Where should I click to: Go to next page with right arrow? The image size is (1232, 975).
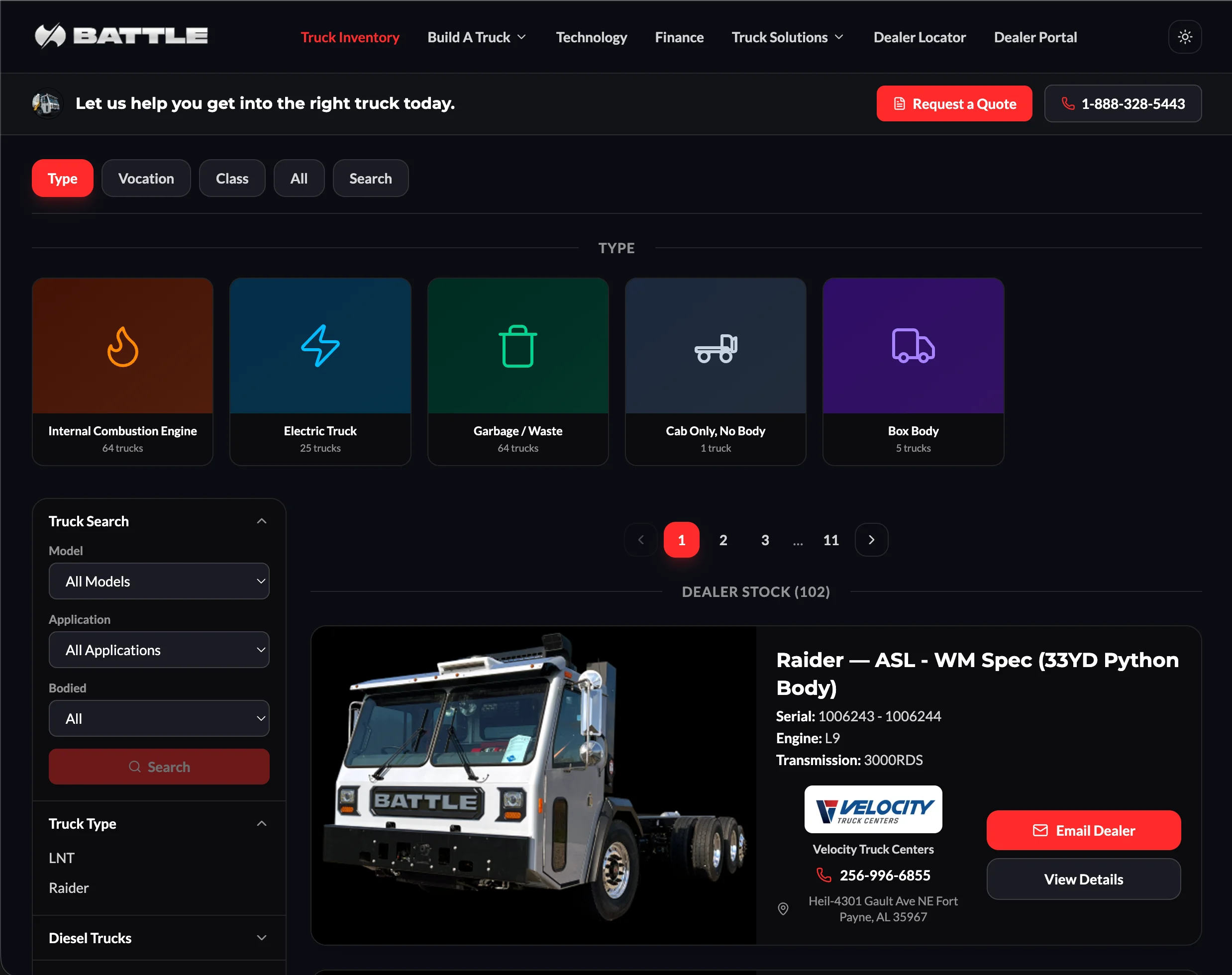pyautogui.click(x=871, y=539)
